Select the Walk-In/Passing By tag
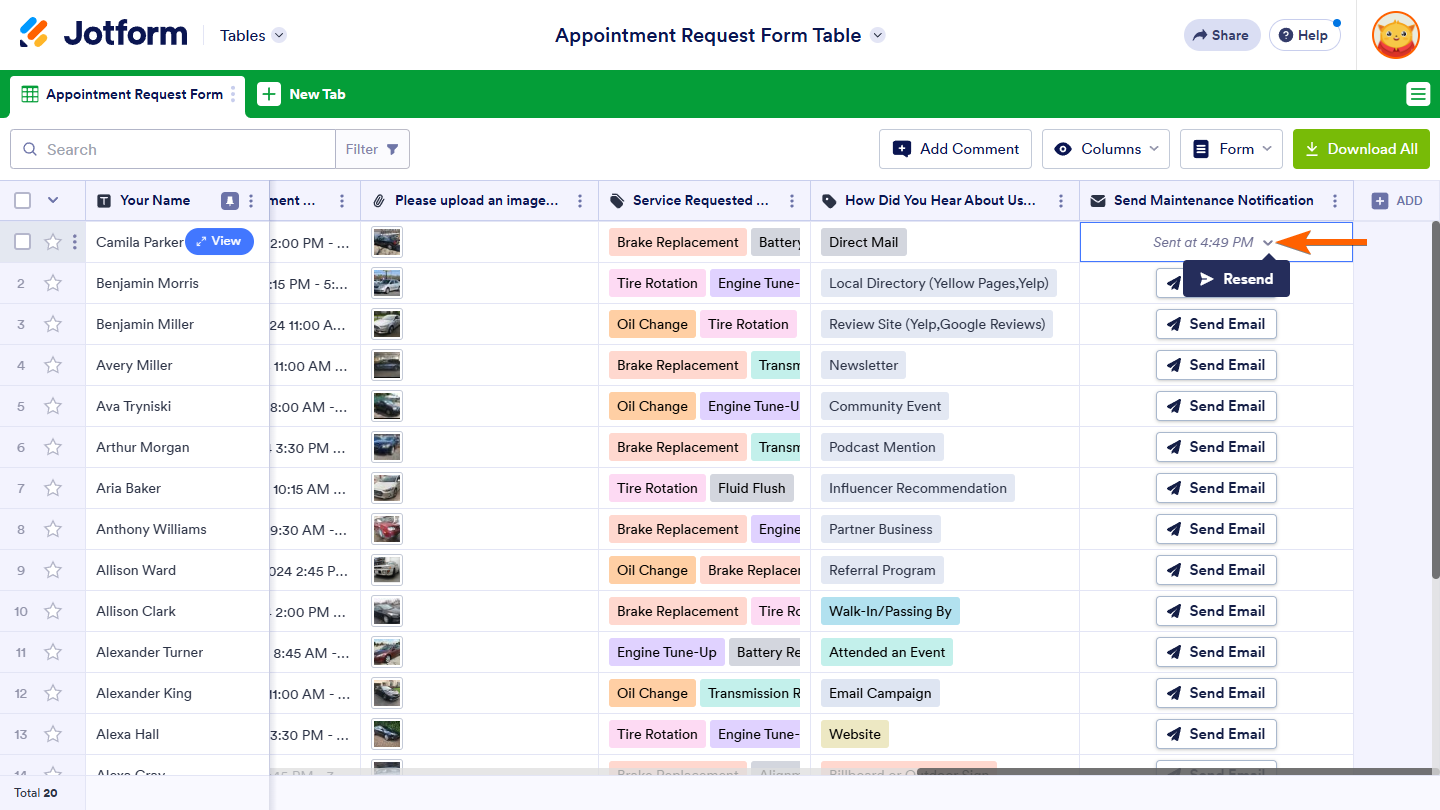Screen dimensions: 1440x810 click(x=890, y=611)
